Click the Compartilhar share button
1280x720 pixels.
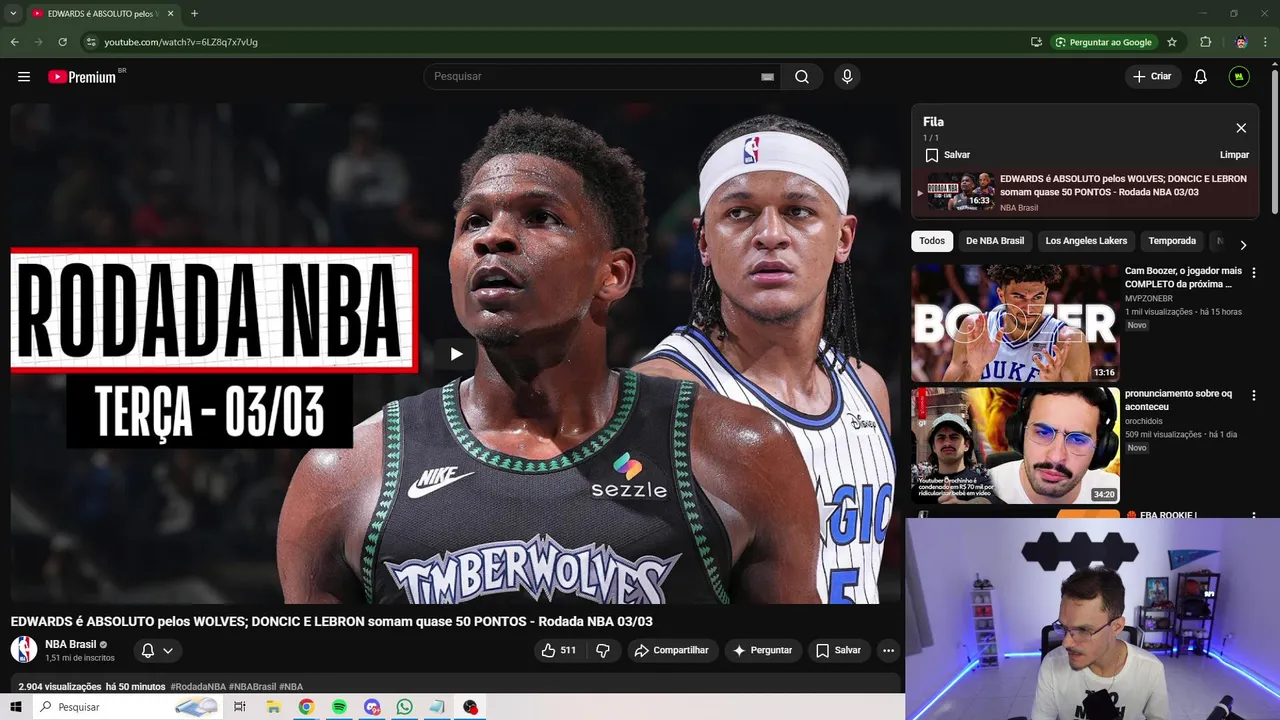(671, 650)
